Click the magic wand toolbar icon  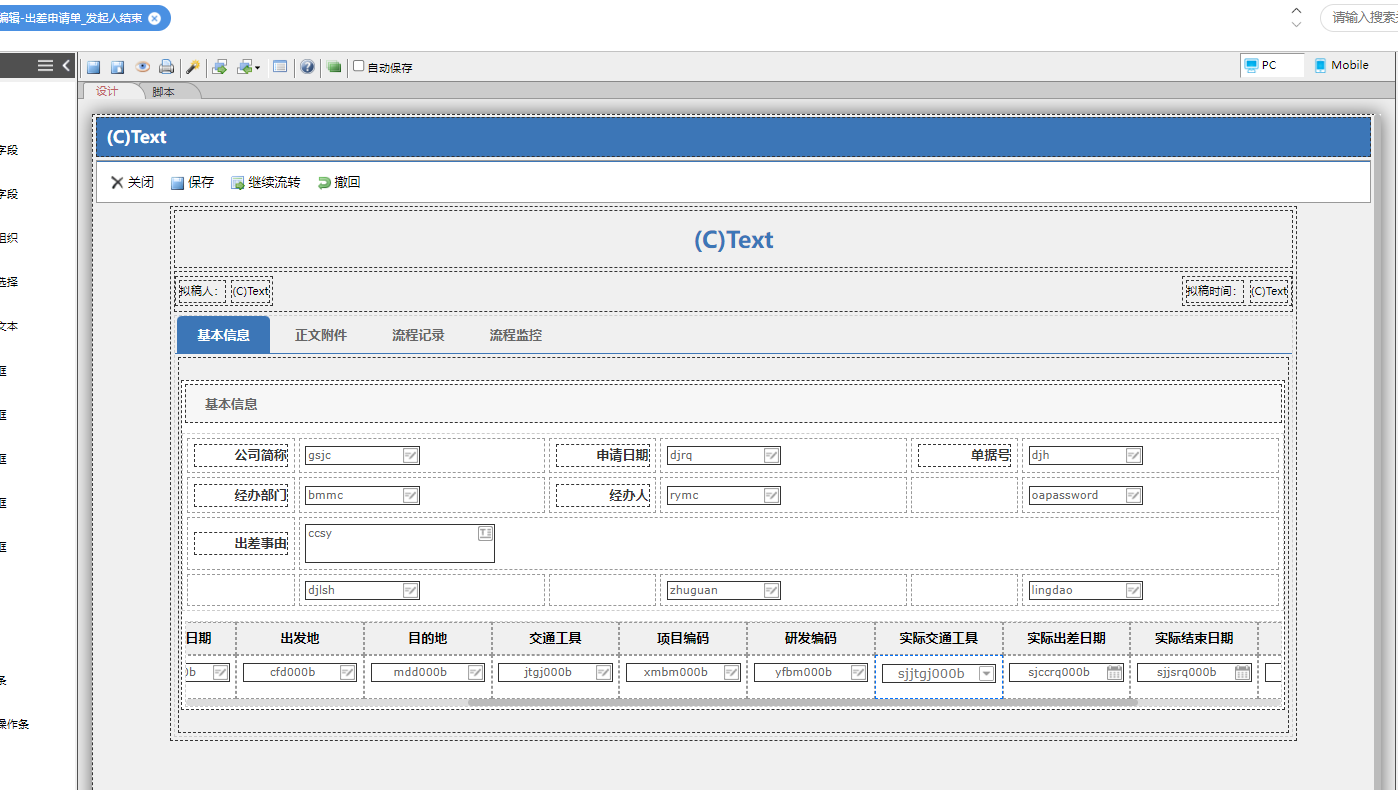[193, 67]
